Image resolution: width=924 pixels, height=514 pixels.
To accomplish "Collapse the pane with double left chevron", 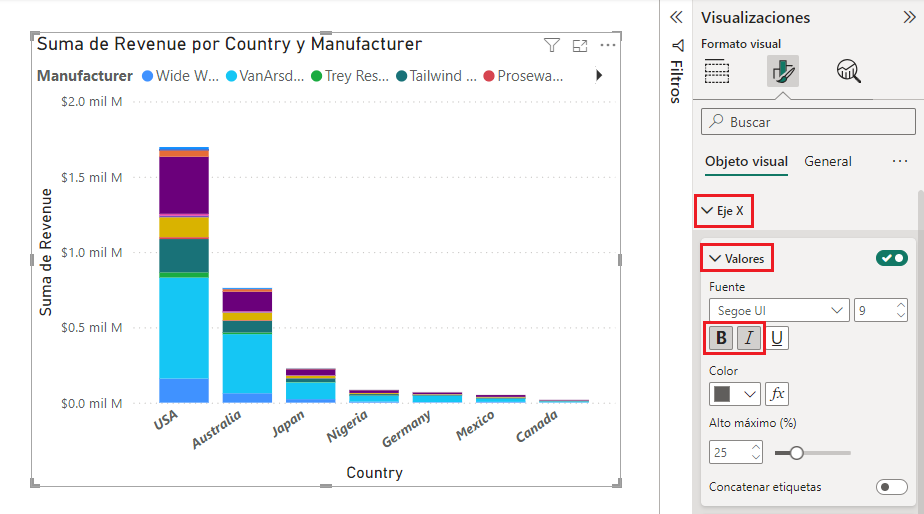I will 676,17.
